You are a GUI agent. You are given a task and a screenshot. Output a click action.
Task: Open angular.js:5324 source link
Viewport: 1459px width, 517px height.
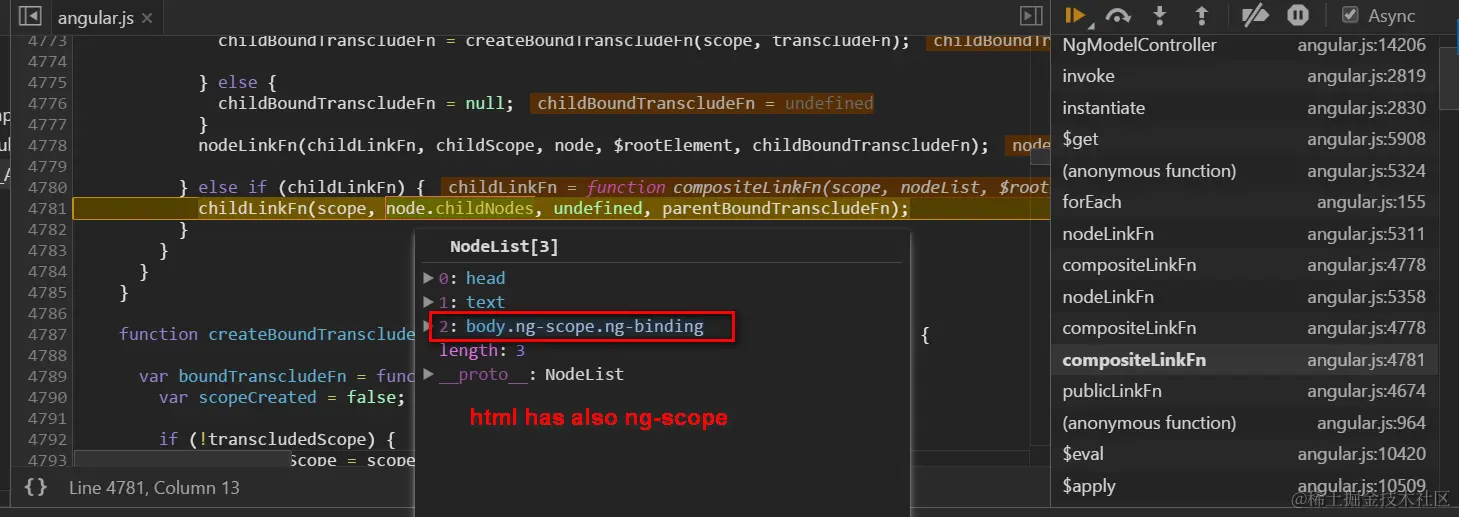coord(1367,171)
